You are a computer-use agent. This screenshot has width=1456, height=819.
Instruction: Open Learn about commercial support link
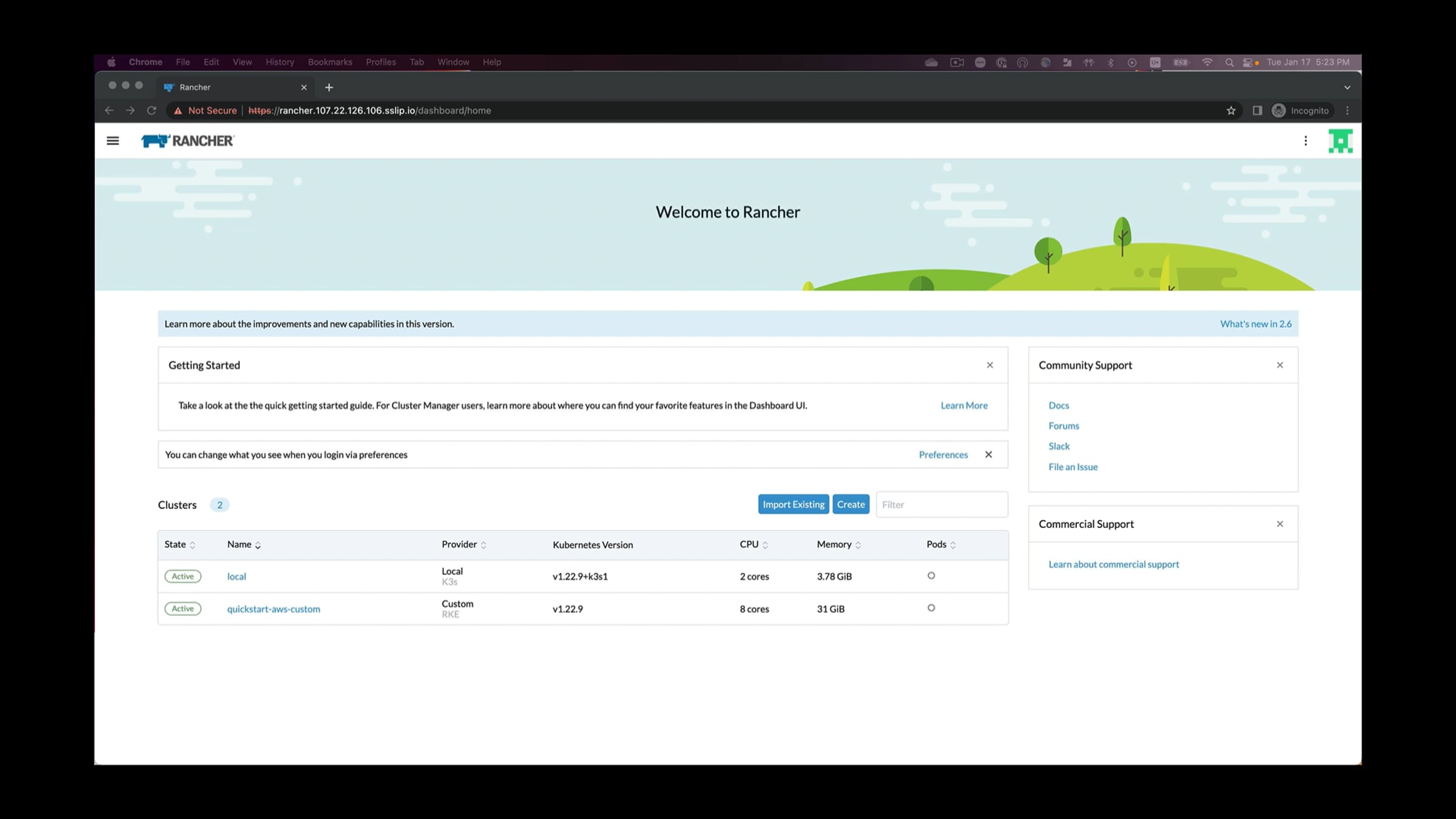pyautogui.click(x=1113, y=565)
